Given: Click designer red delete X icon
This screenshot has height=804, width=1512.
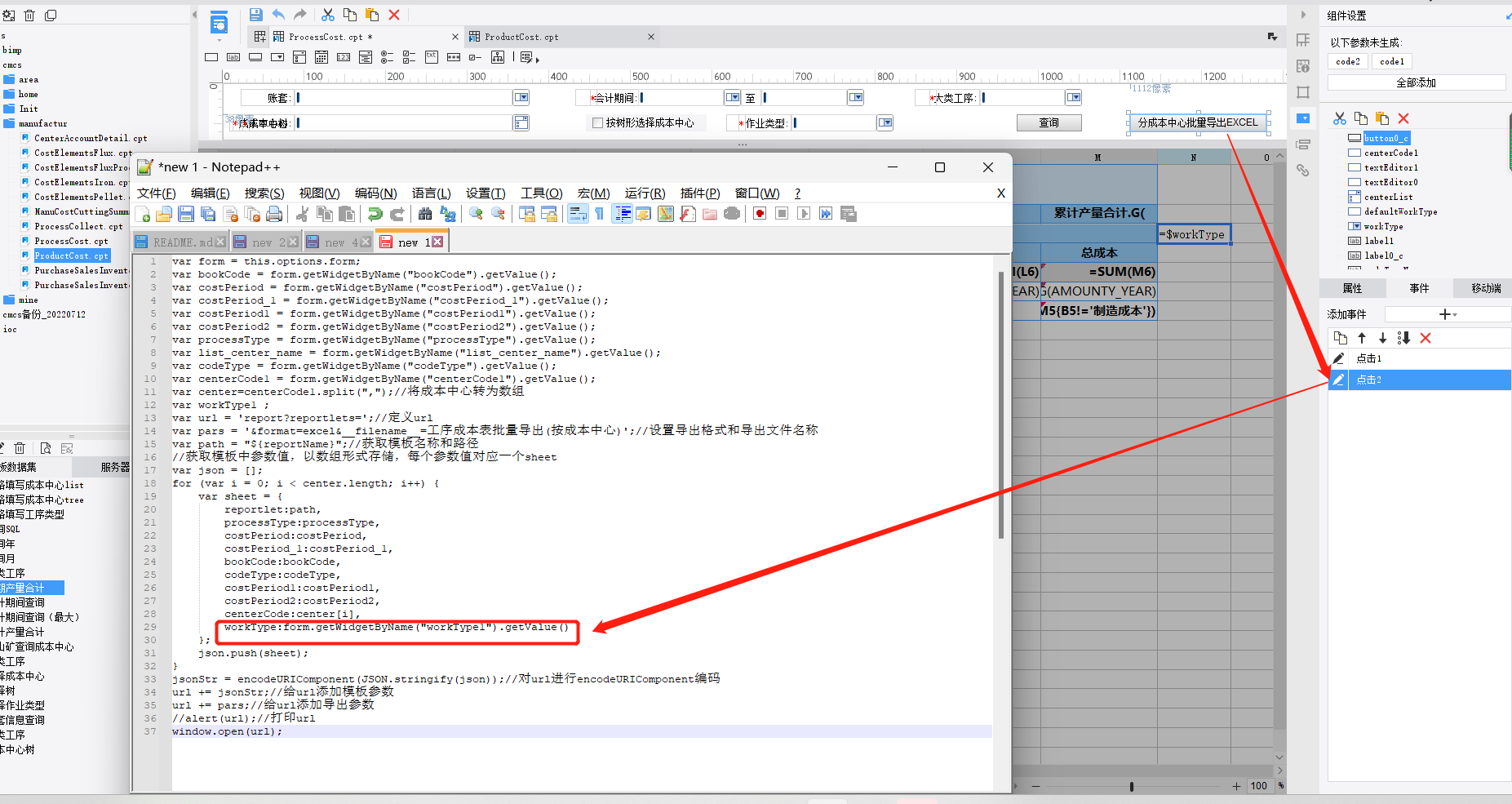Looking at the screenshot, I should [394, 15].
